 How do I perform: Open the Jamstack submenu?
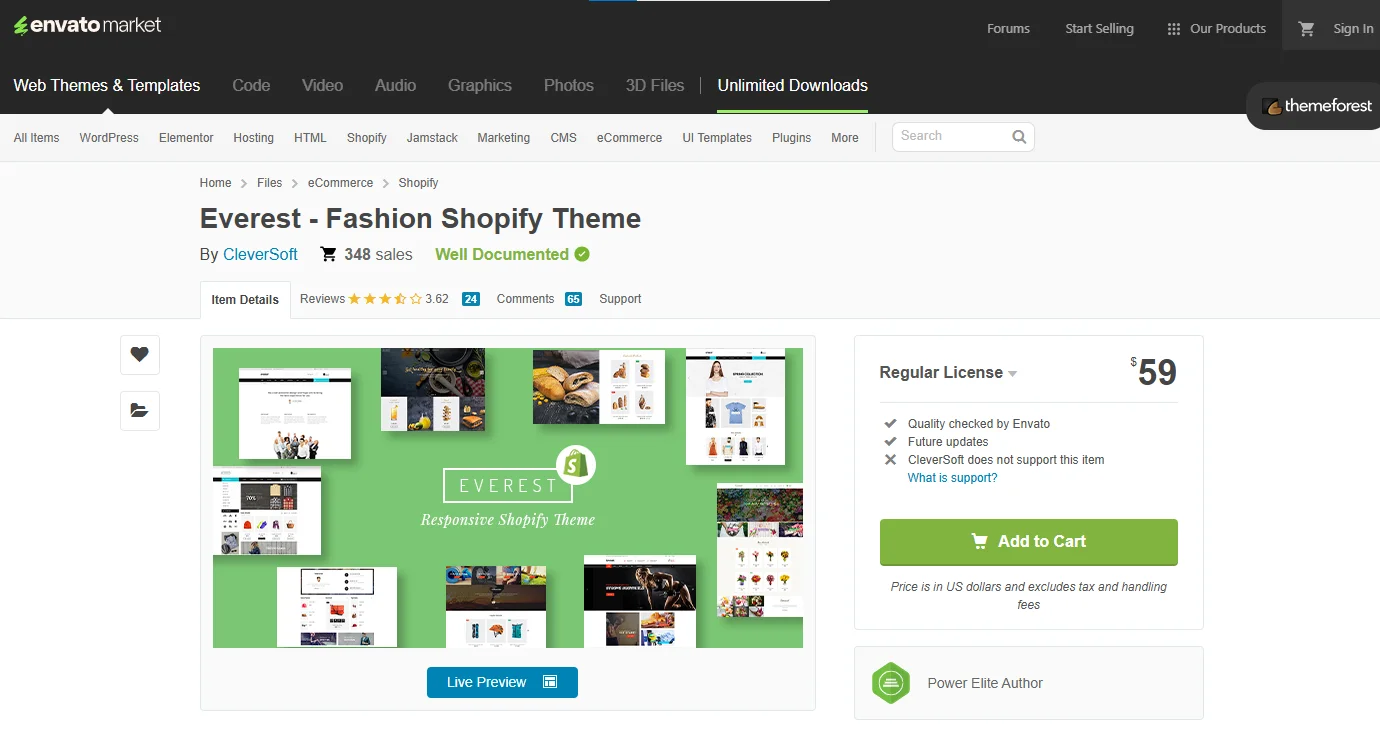point(432,138)
